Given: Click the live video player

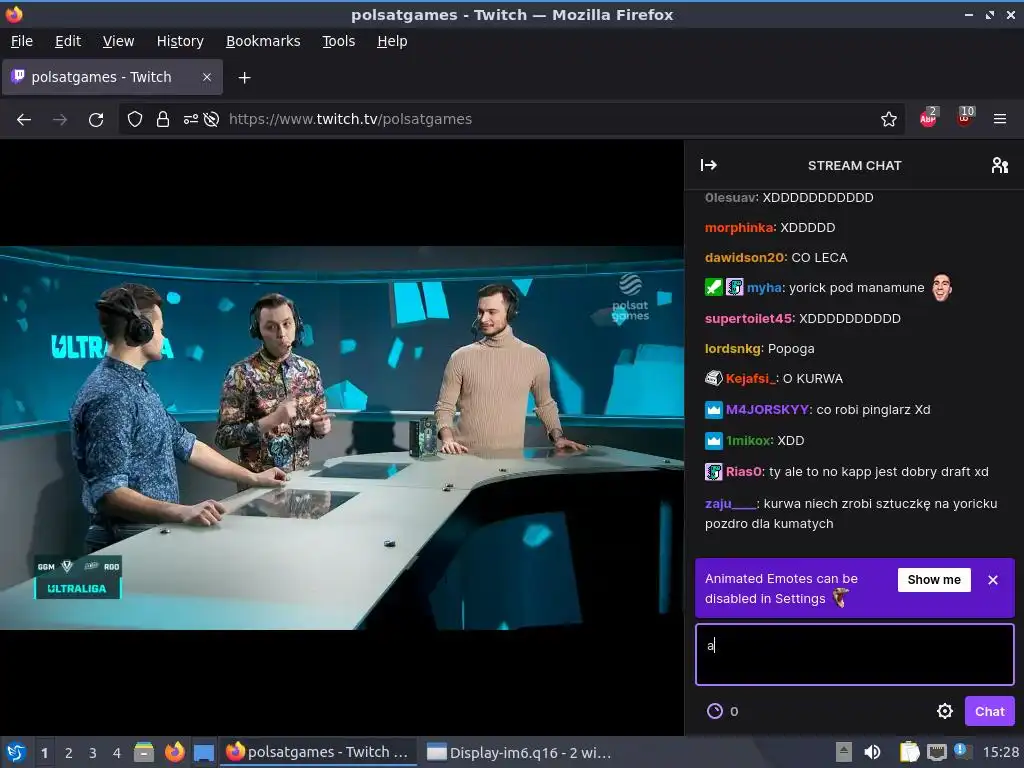Looking at the screenshot, I should coord(342,438).
